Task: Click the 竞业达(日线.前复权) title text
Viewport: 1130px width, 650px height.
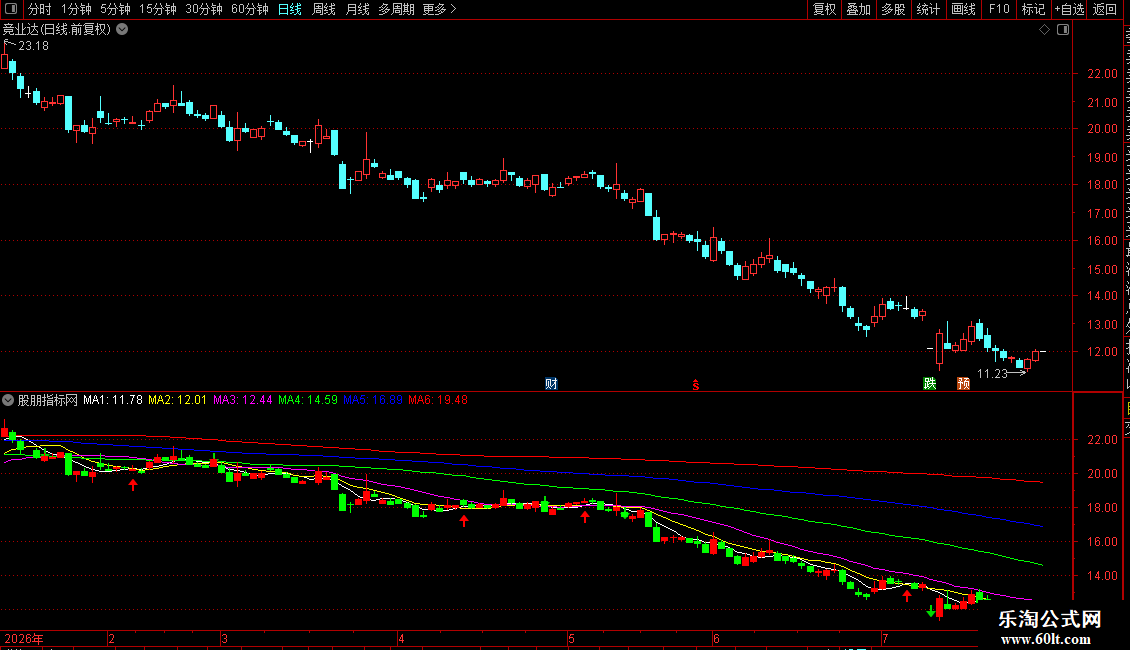Action: pyautogui.click(x=56, y=30)
